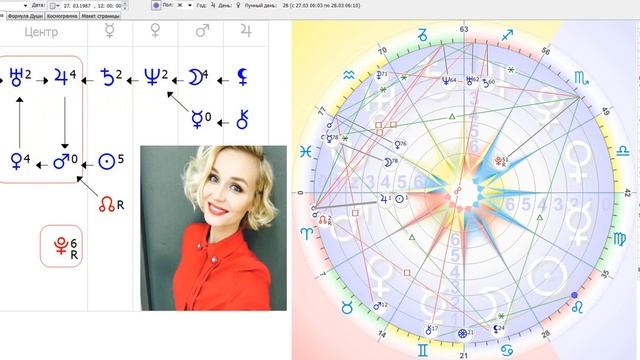
Task: Click the Venus column header symbol
Action: click(155, 31)
